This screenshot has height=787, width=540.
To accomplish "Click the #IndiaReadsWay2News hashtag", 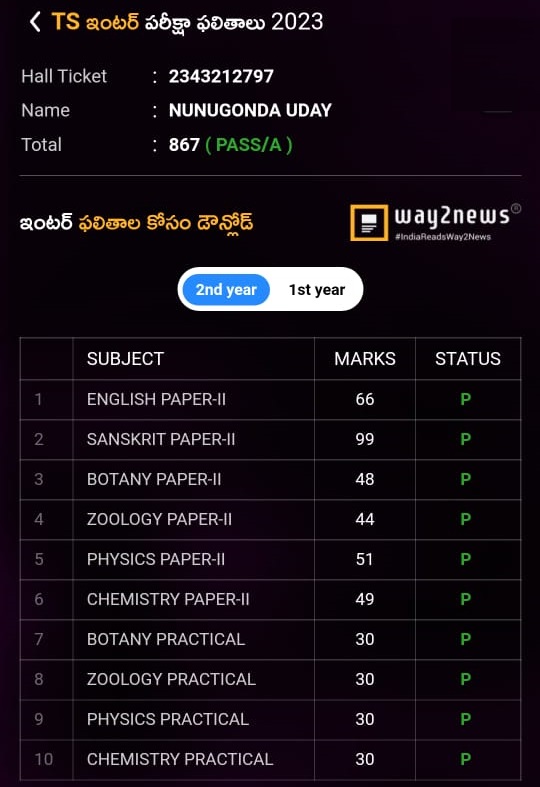I will pyautogui.click(x=443, y=237).
